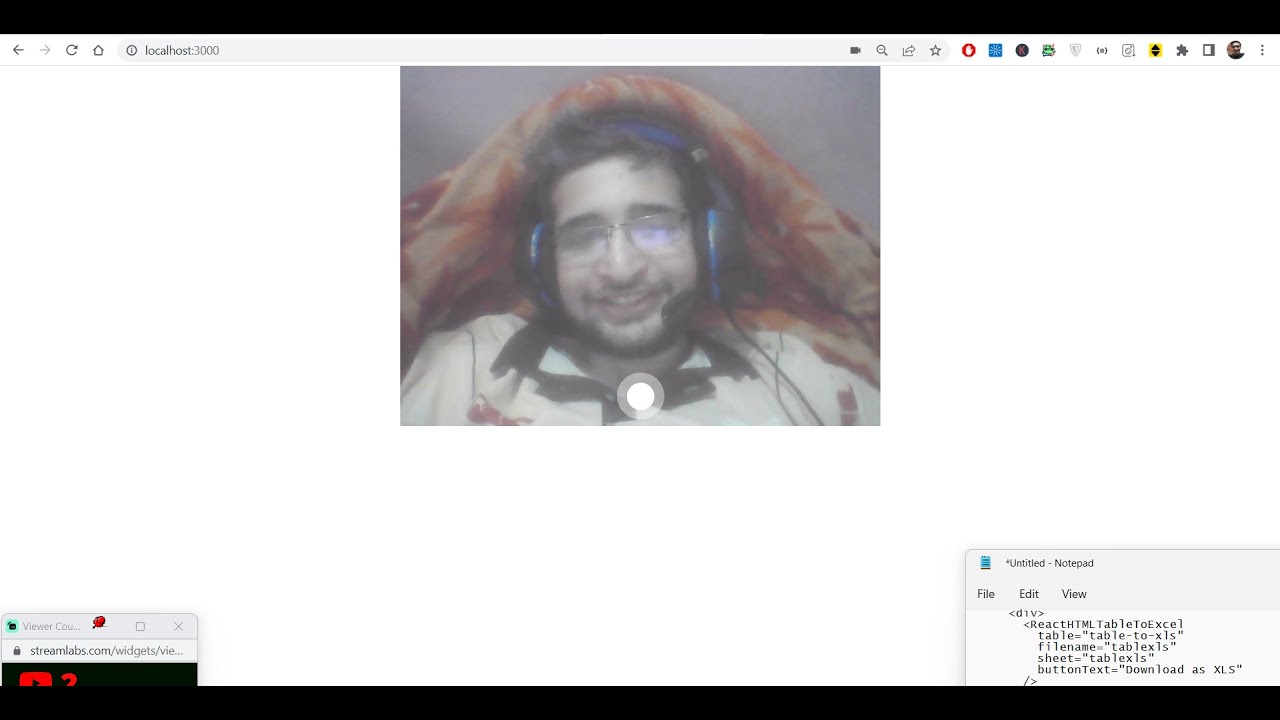Open Chrome's three-dot menu
The height and width of the screenshot is (720, 1280).
click(x=1263, y=50)
